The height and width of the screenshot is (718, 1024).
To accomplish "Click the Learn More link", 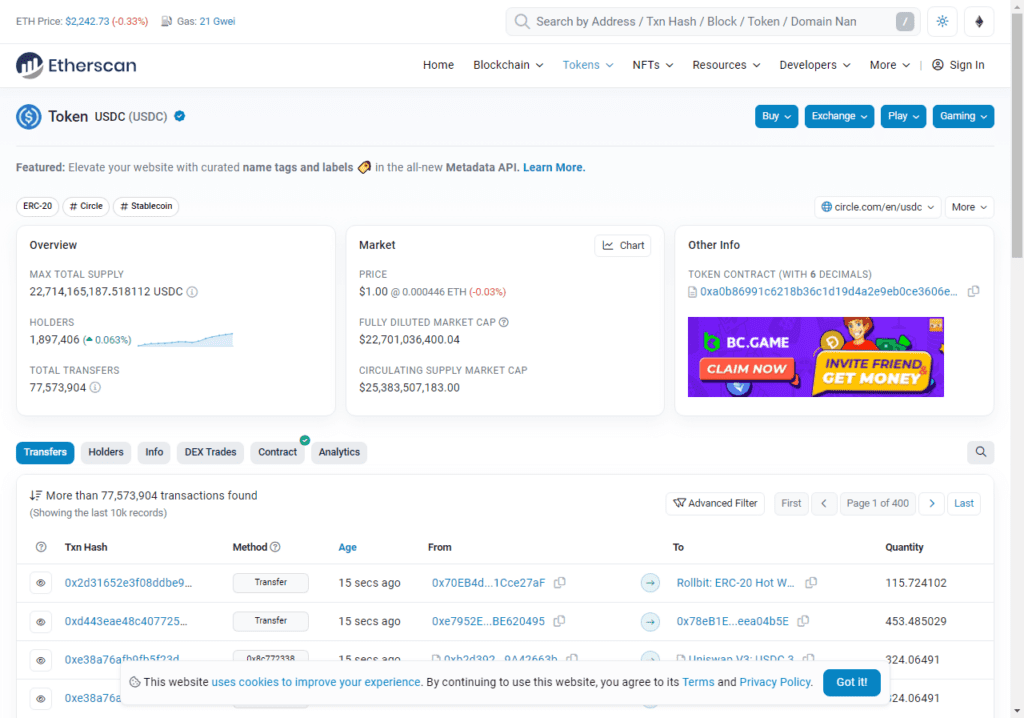I will click(554, 167).
